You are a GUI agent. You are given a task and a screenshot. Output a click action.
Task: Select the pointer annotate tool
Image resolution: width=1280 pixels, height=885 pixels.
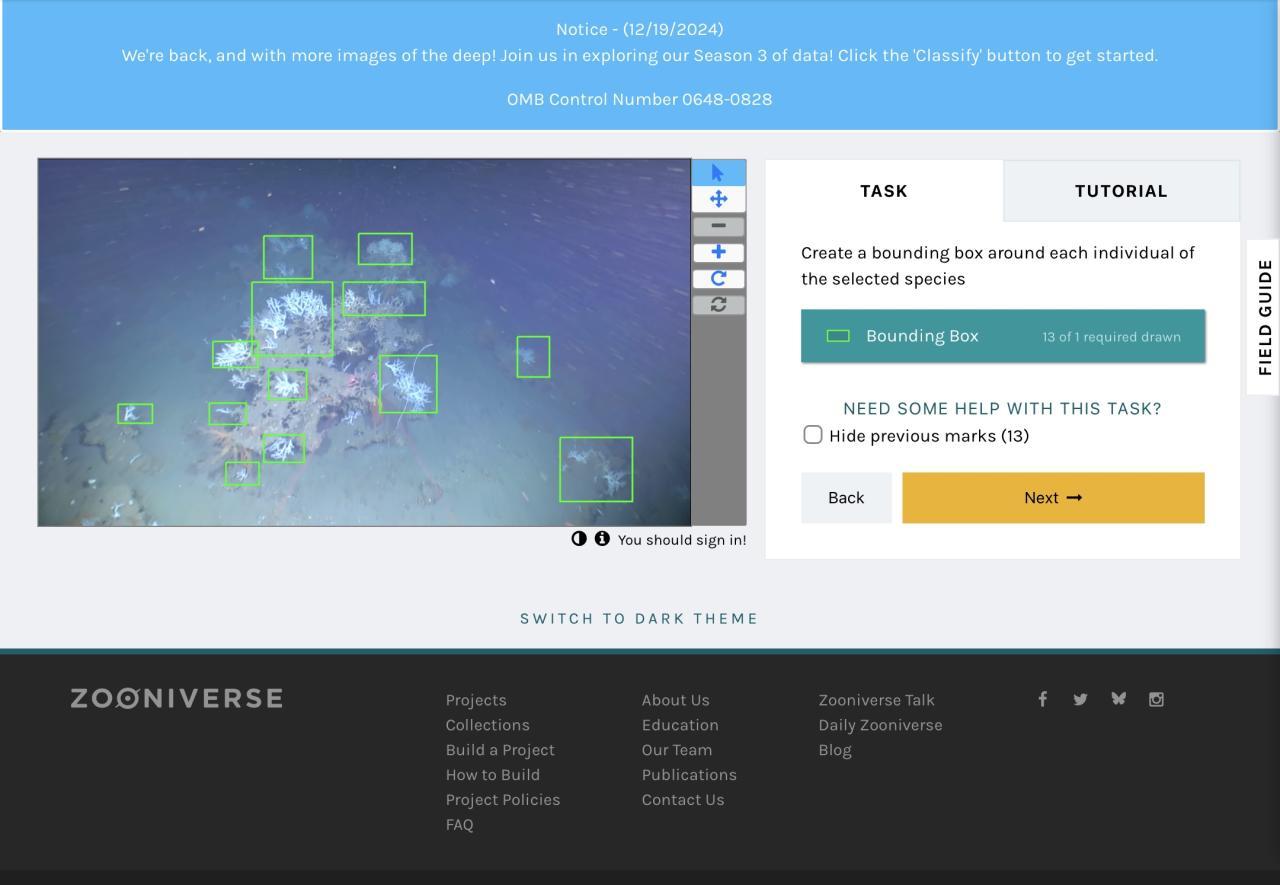[718, 172]
